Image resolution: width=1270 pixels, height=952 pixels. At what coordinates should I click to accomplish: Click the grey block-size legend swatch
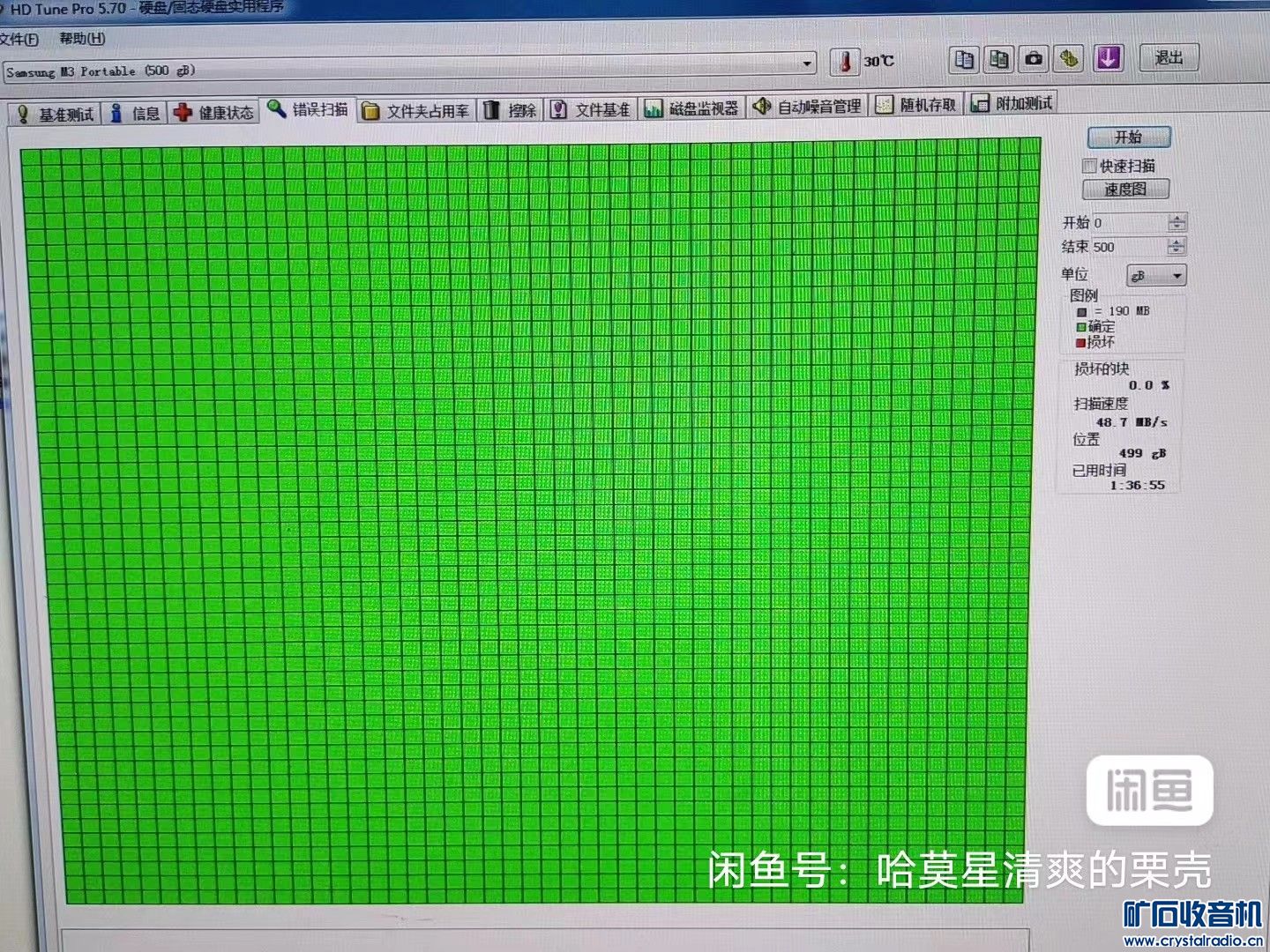(x=1082, y=312)
